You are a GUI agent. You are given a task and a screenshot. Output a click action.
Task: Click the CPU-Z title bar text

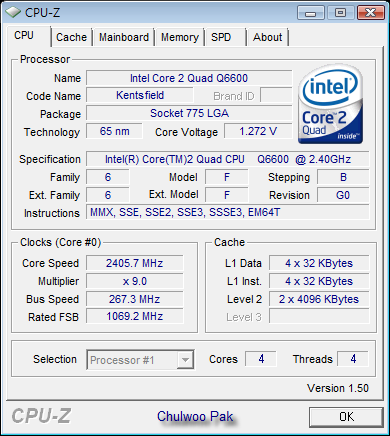[x=42, y=13]
